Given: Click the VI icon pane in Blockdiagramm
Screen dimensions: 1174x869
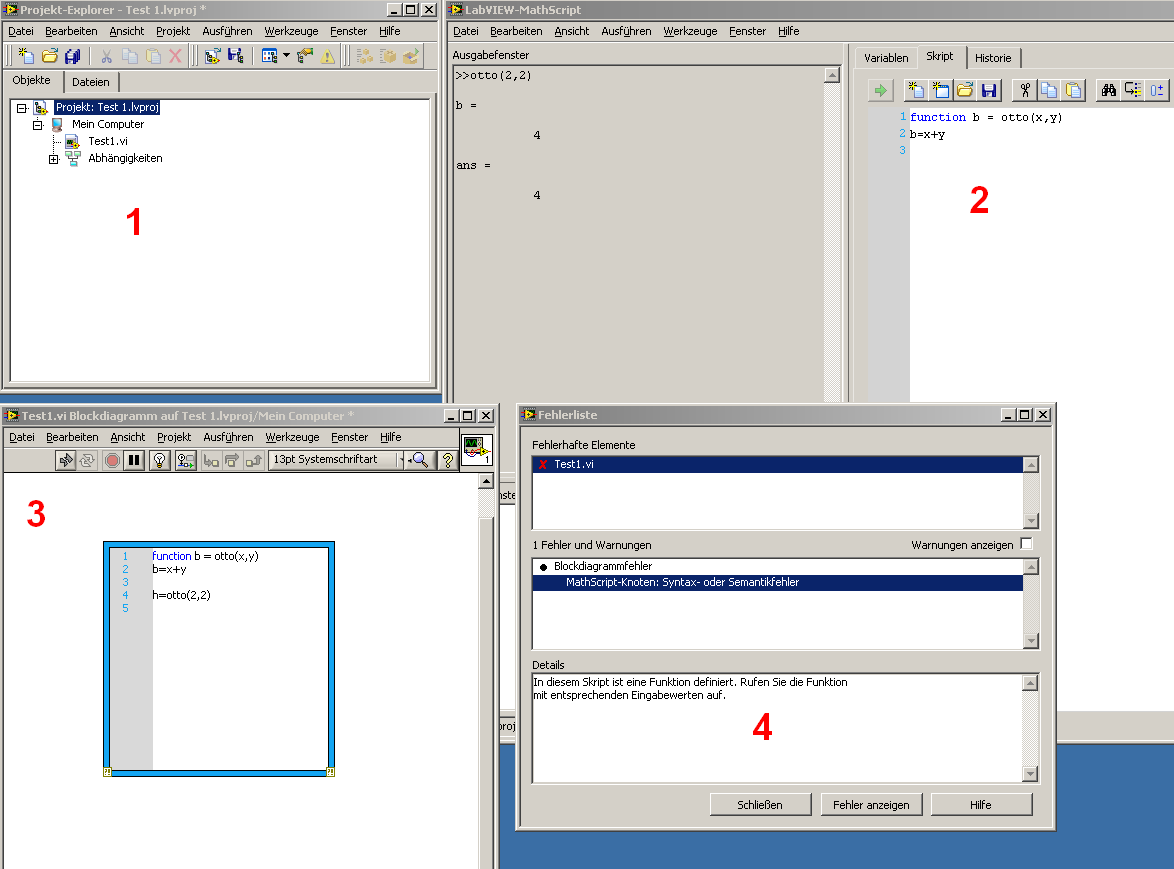Looking at the screenshot, I should point(477,450).
